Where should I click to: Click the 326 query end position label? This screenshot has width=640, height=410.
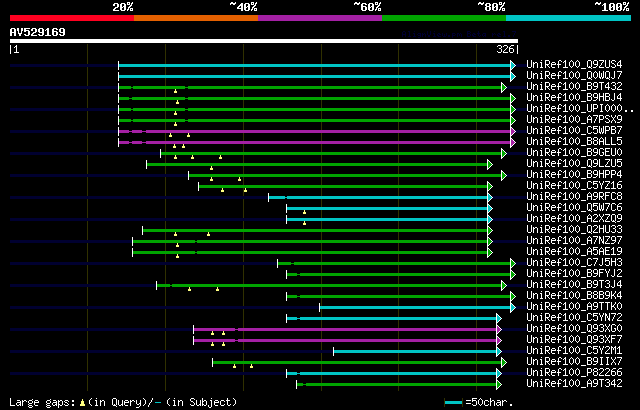point(505,49)
